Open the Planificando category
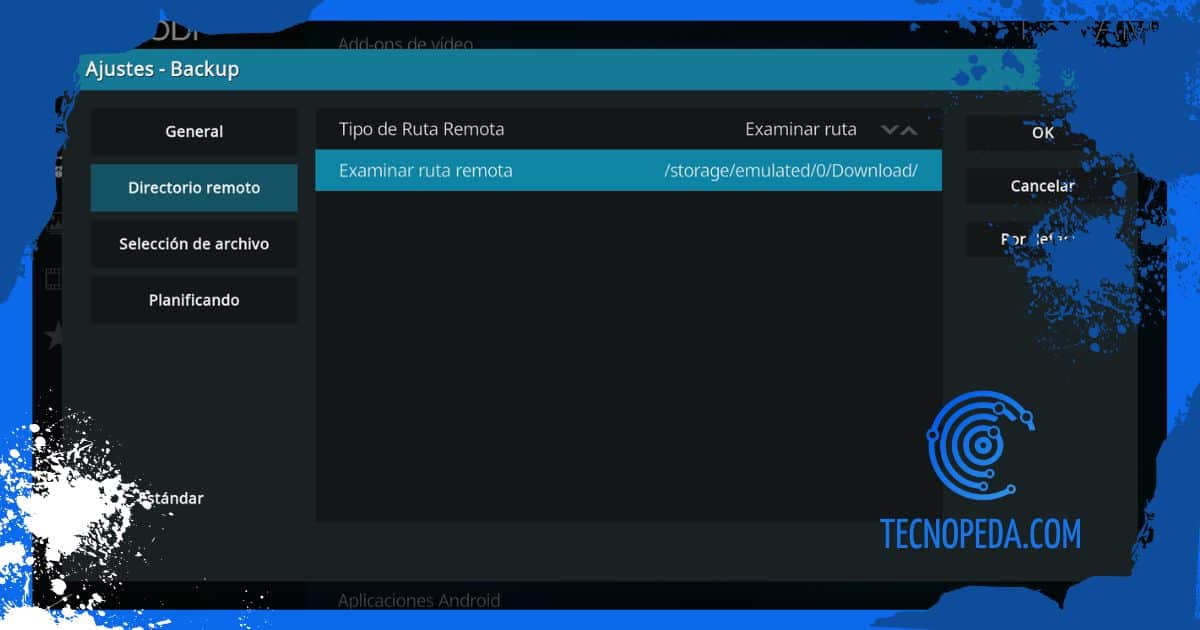1200x630 pixels. point(194,300)
